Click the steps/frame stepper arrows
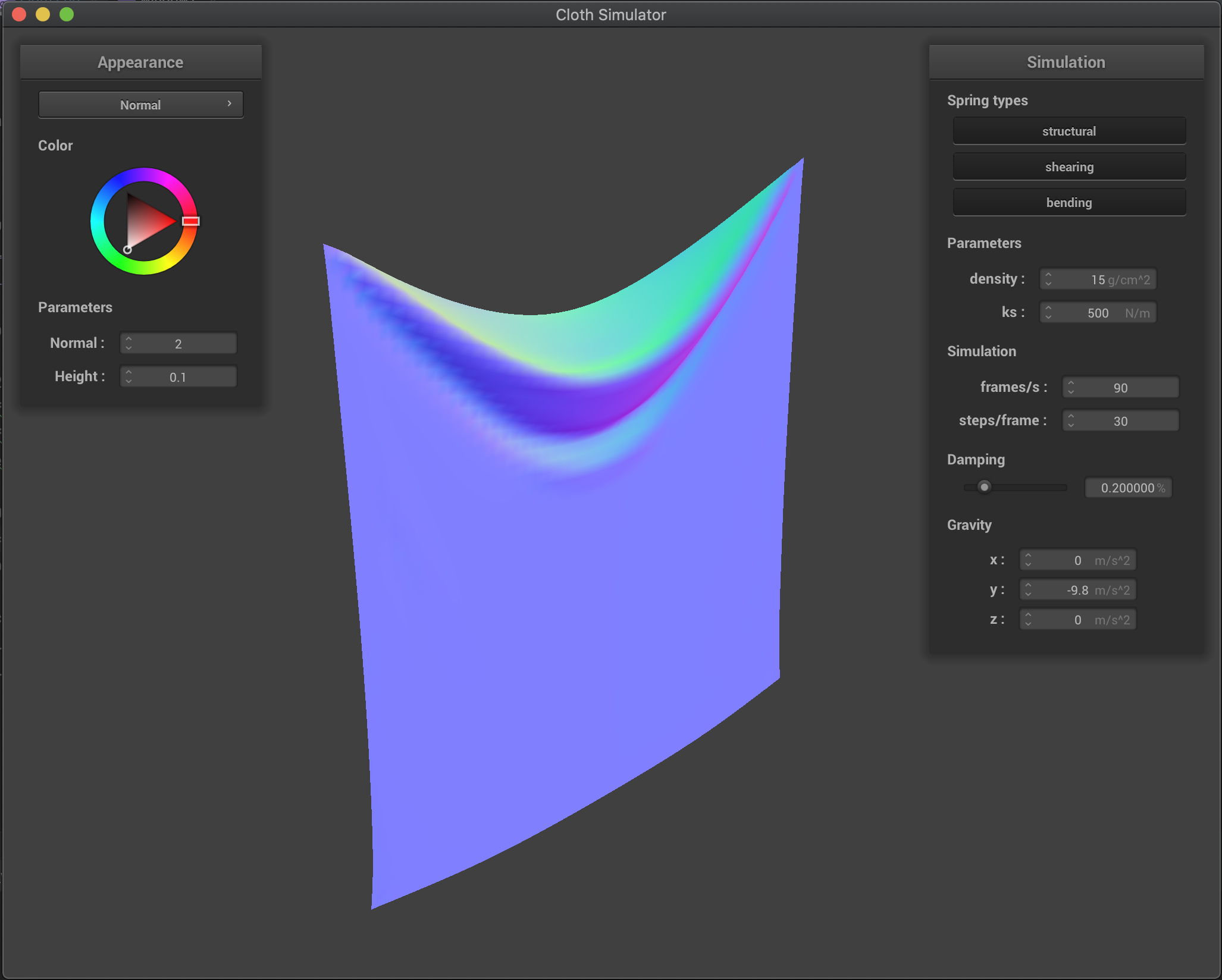The width and height of the screenshot is (1222, 980). coord(1071,420)
